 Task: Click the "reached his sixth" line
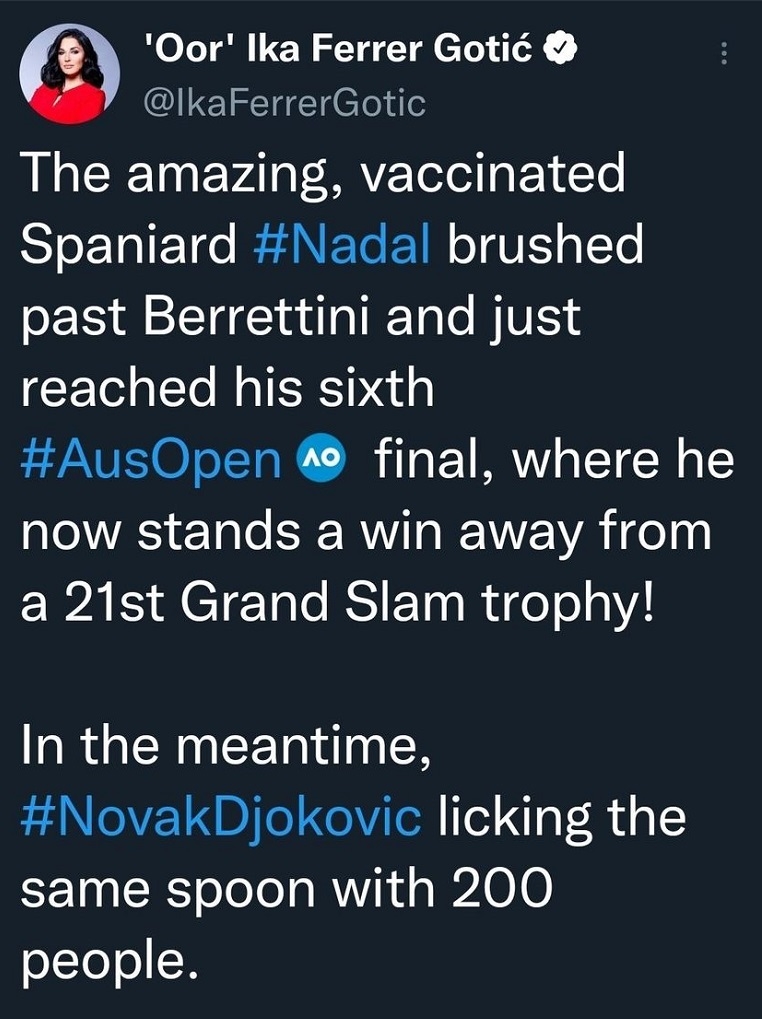[x=228, y=388]
